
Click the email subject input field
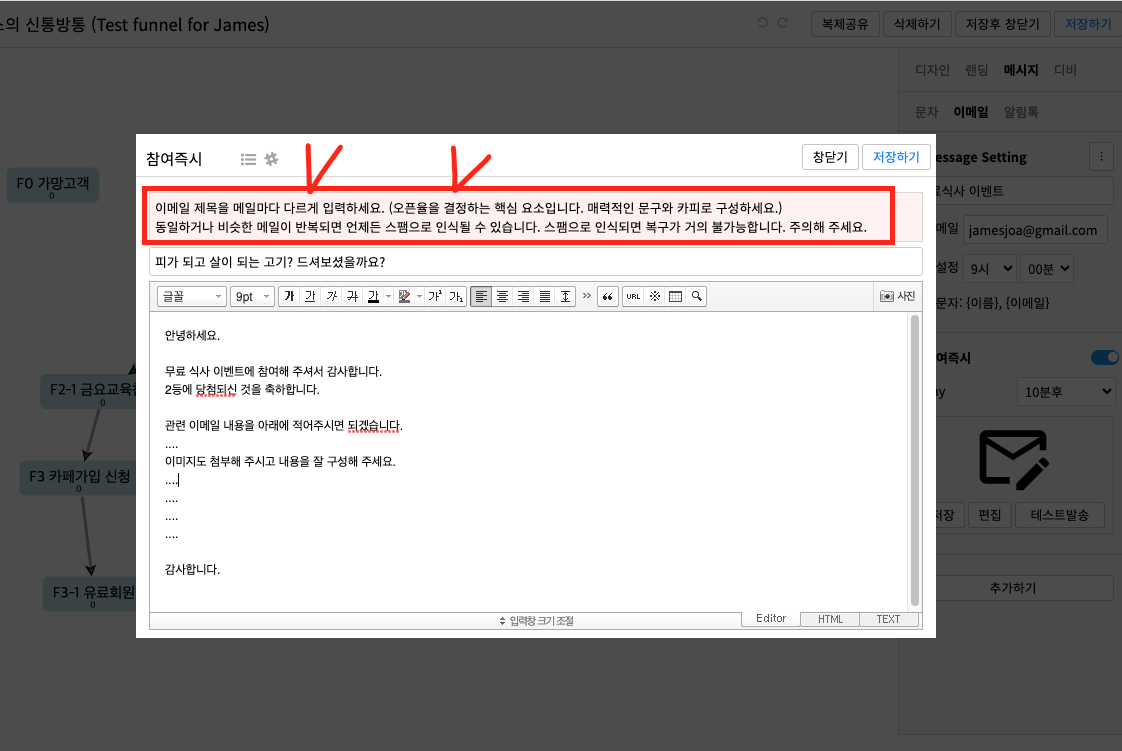click(x=535, y=262)
